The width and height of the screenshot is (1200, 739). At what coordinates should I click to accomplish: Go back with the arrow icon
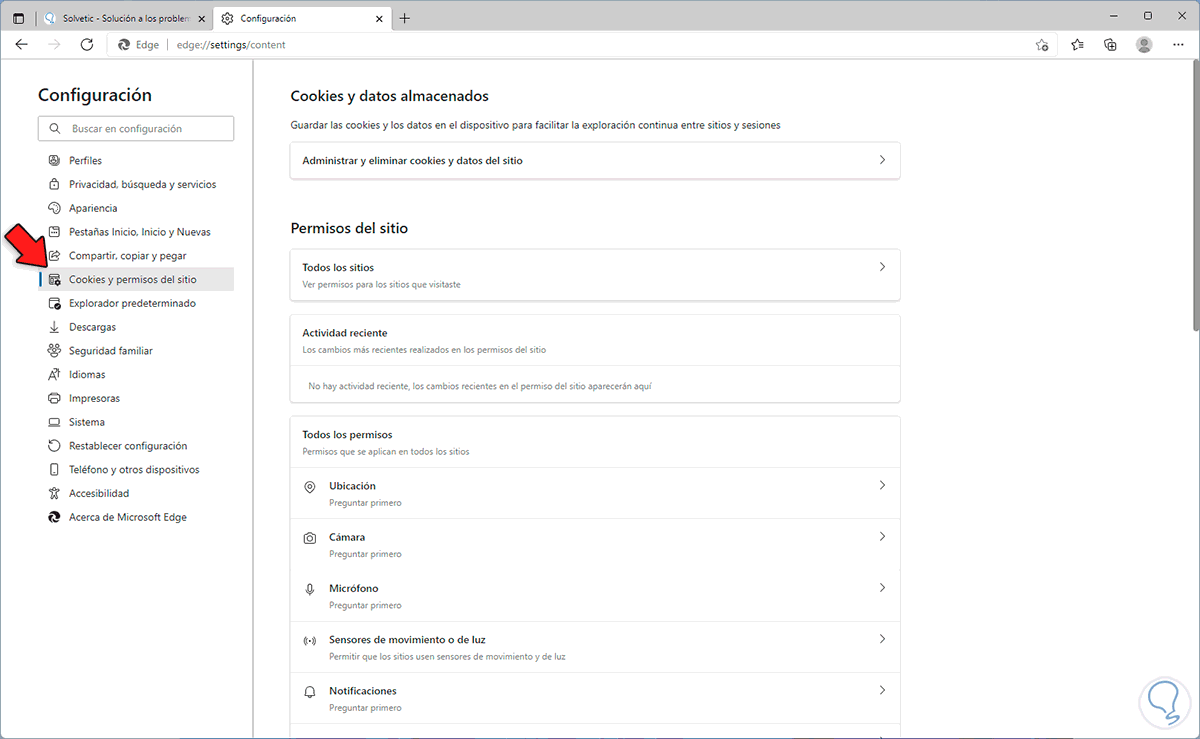(22, 45)
